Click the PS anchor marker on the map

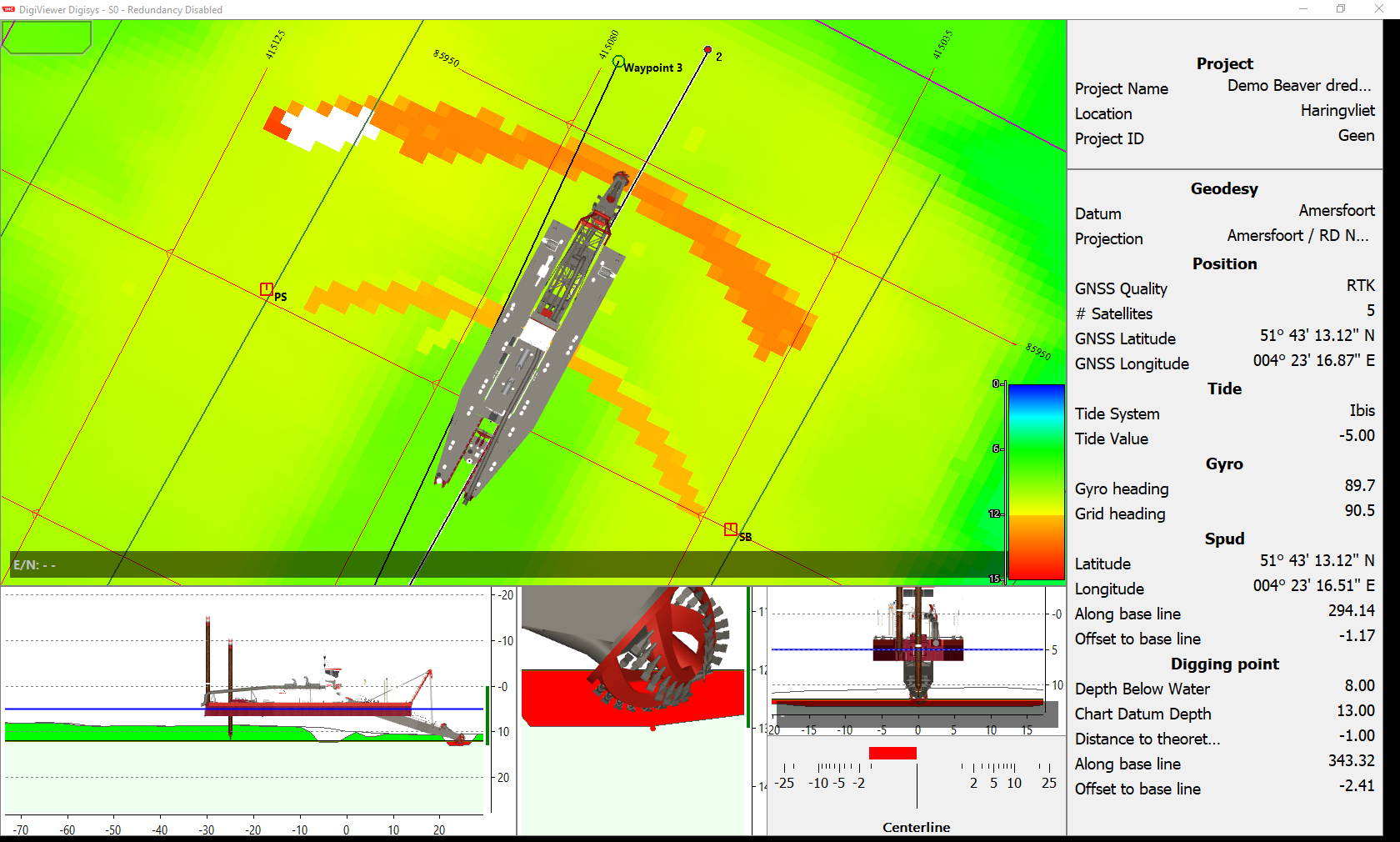(266, 289)
